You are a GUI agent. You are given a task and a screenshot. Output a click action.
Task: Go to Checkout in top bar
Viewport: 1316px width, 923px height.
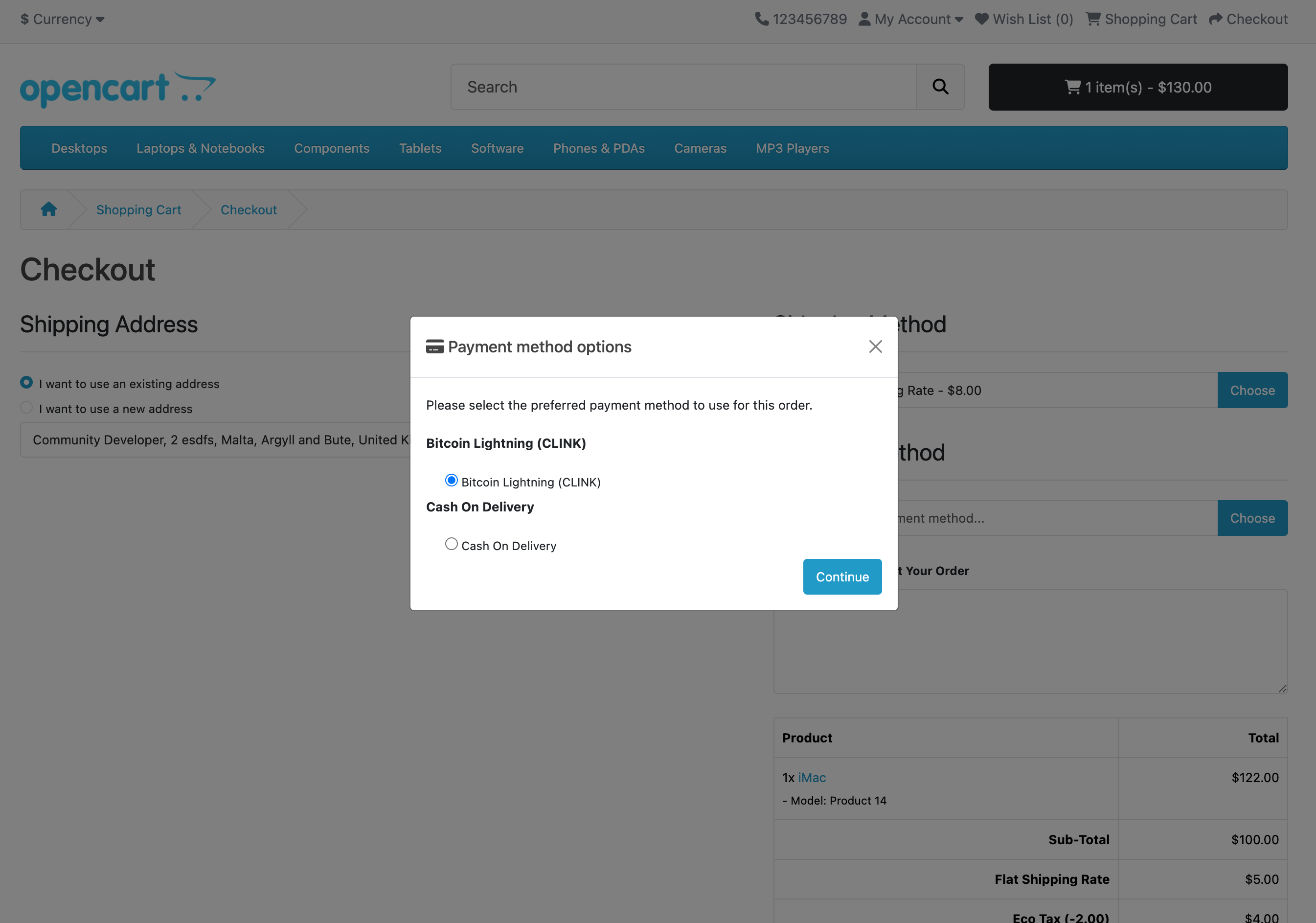pos(1248,19)
